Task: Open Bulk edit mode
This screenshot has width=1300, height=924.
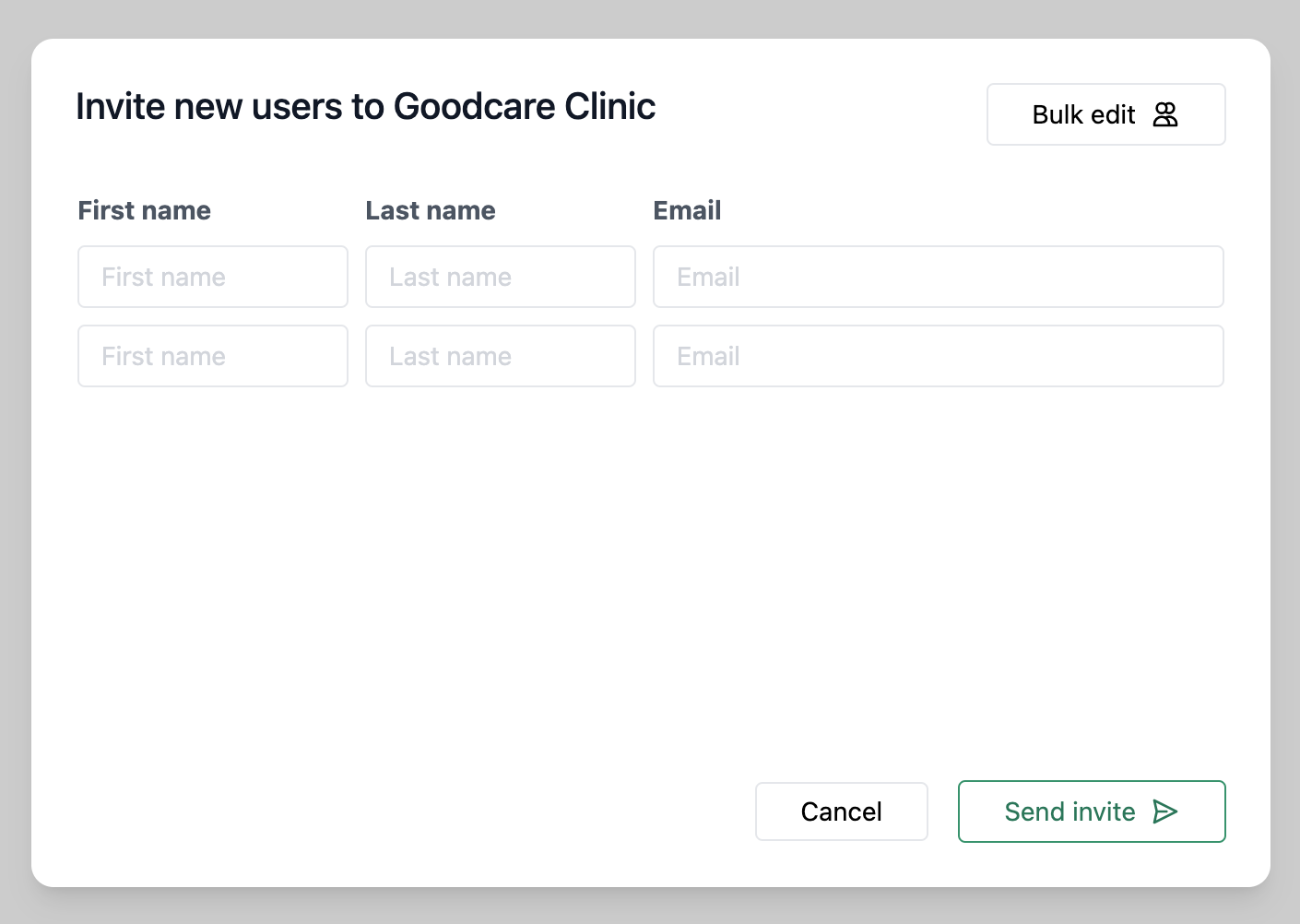Action: (x=1105, y=114)
